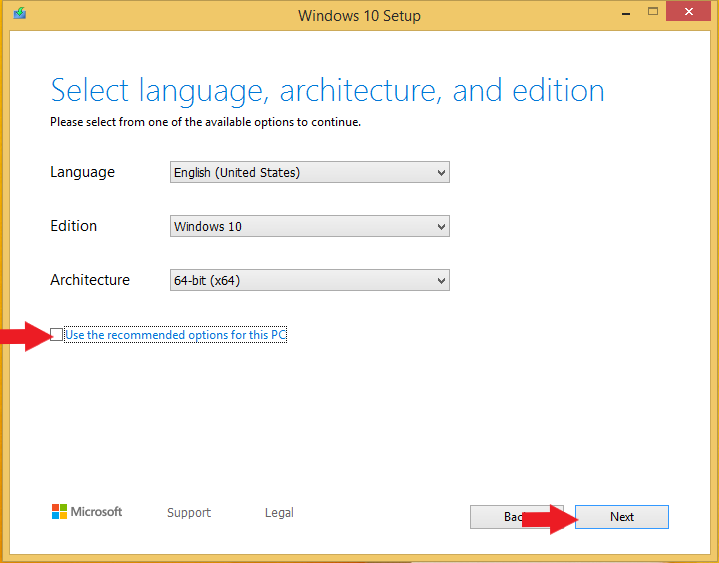The image size is (719, 563).
Task: Click the "Select language, architecture, and edition" heading
Action: [327, 91]
